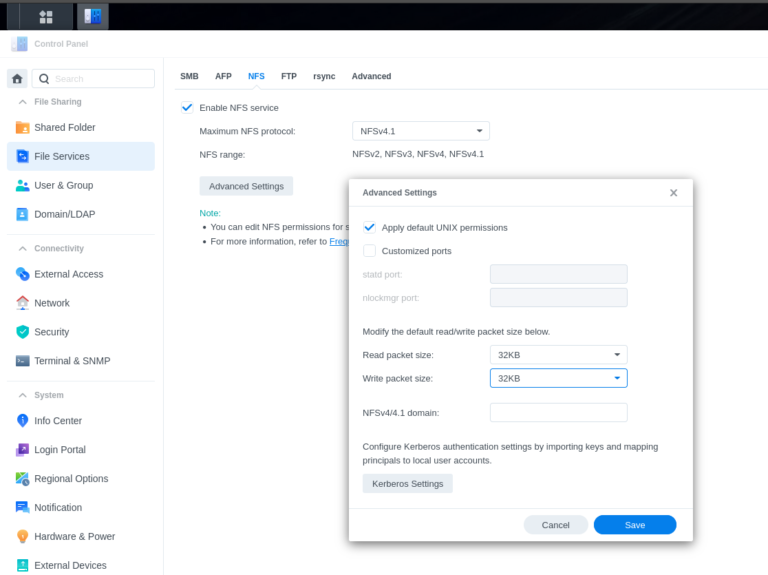This screenshot has width=768, height=575.
Task: Click the User & Group icon
Action: pyautogui.click(x=23, y=185)
